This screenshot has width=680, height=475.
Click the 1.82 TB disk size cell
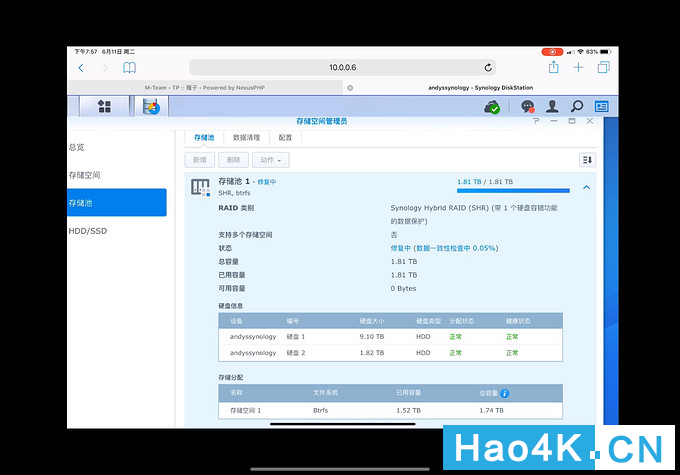pyautogui.click(x=372, y=353)
